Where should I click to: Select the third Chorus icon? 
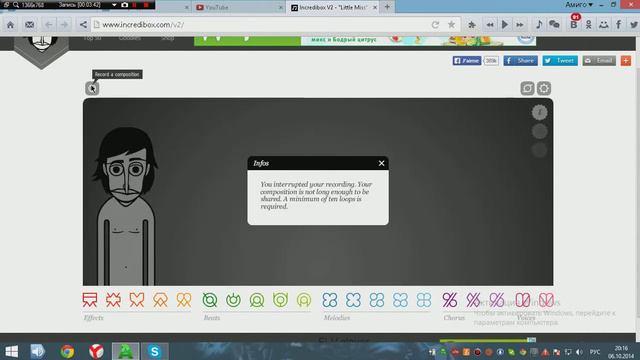[x=497, y=300]
